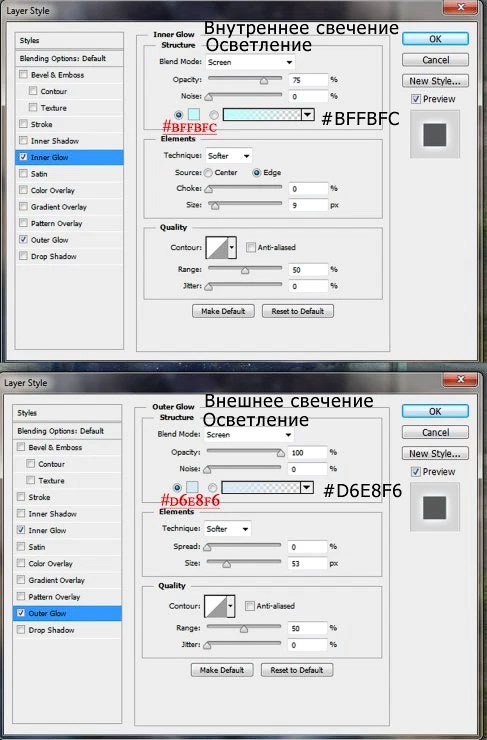Toggle Preview checkbox in Outer Glow dialog

click(x=416, y=471)
